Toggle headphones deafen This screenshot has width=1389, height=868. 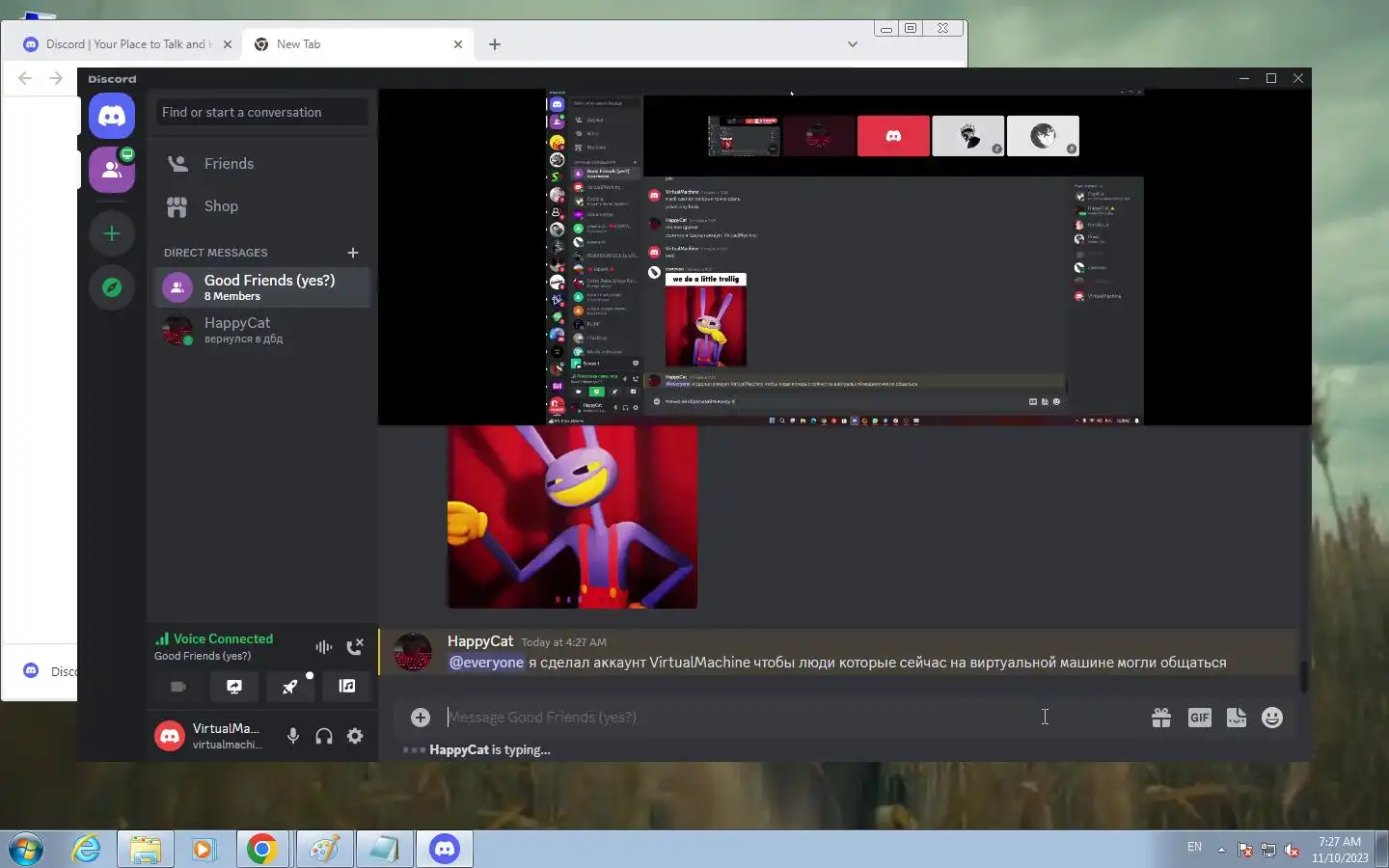(x=324, y=736)
